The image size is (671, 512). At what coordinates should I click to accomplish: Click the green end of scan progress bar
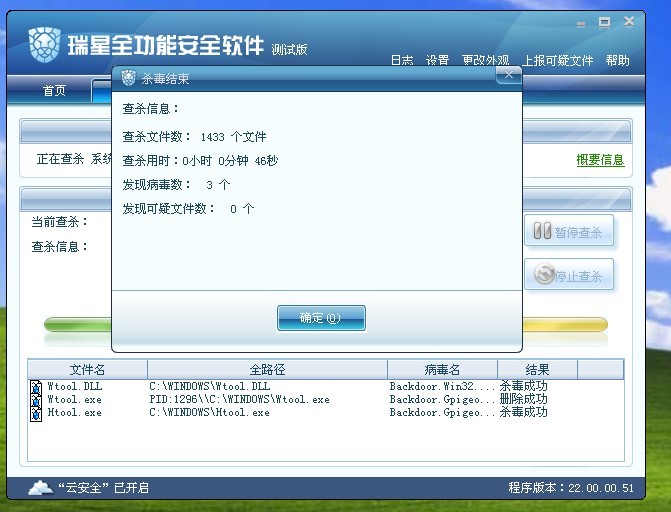click(x=78, y=324)
